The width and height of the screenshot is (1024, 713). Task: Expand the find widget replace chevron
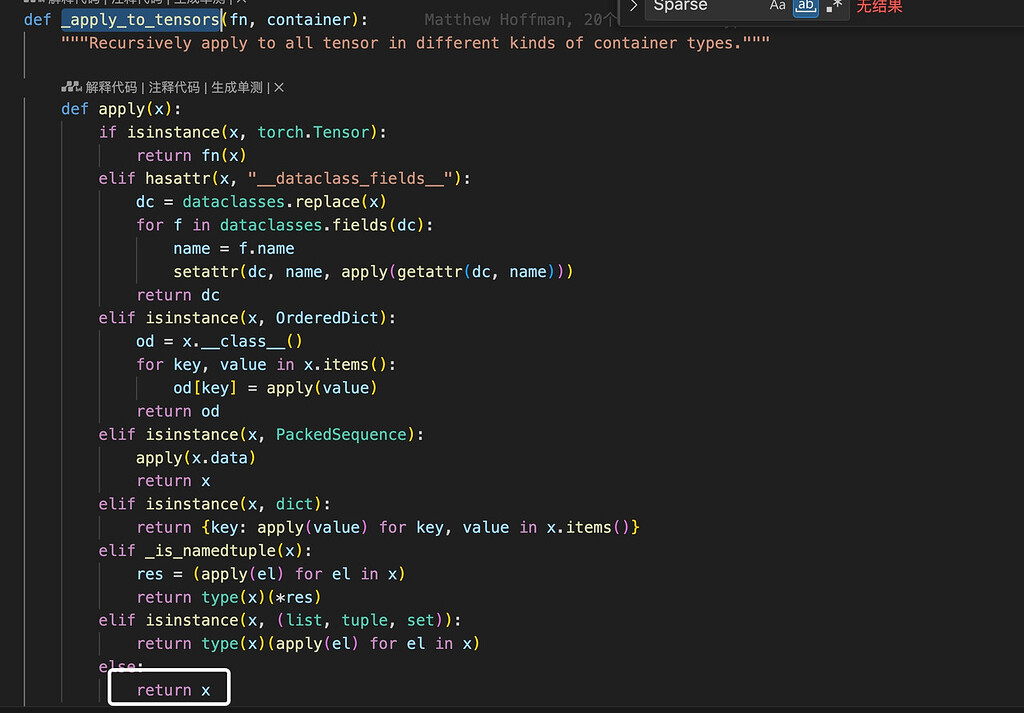[x=634, y=6]
